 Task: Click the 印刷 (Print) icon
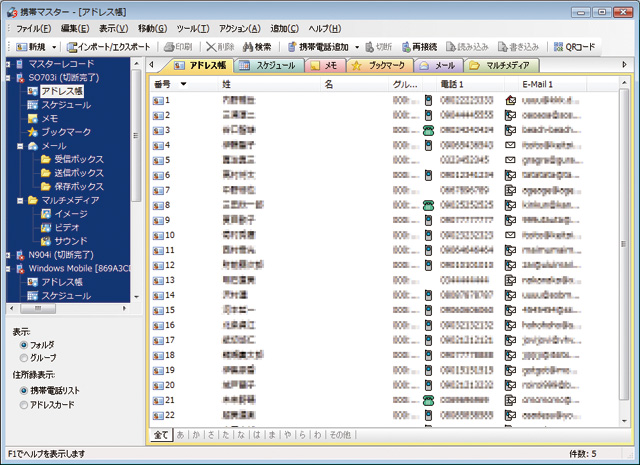pos(169,47)
